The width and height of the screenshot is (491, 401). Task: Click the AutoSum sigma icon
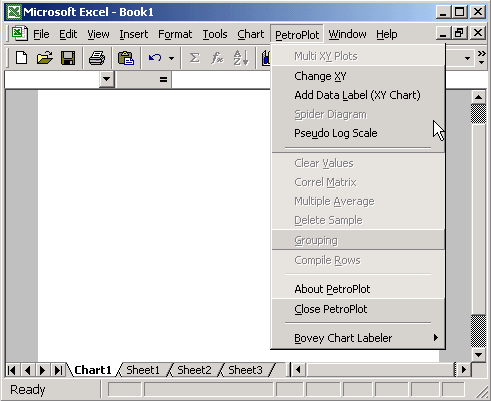click(x=194, y=58)
